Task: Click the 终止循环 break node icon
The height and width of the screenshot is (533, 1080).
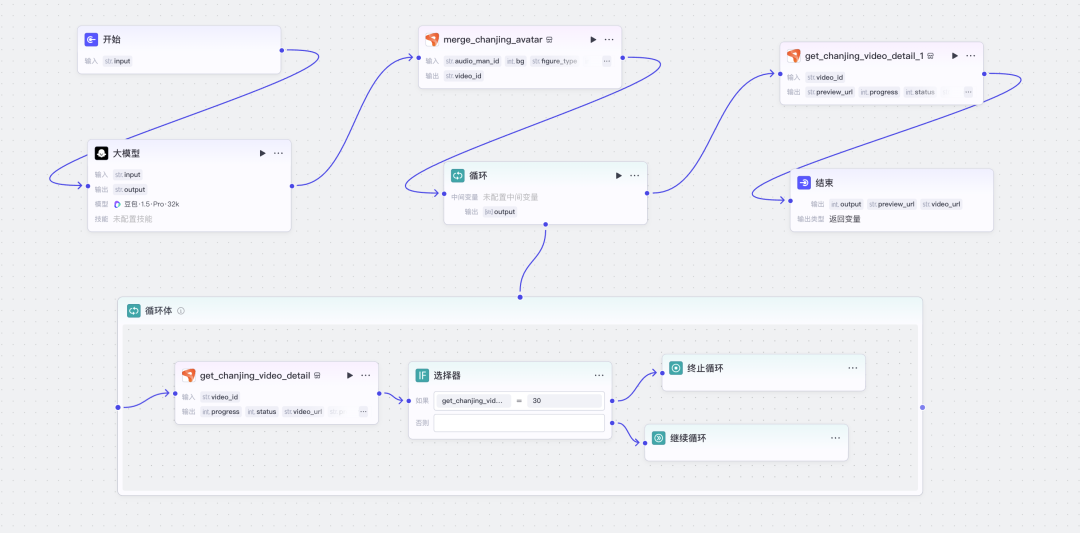Action: 676,368
